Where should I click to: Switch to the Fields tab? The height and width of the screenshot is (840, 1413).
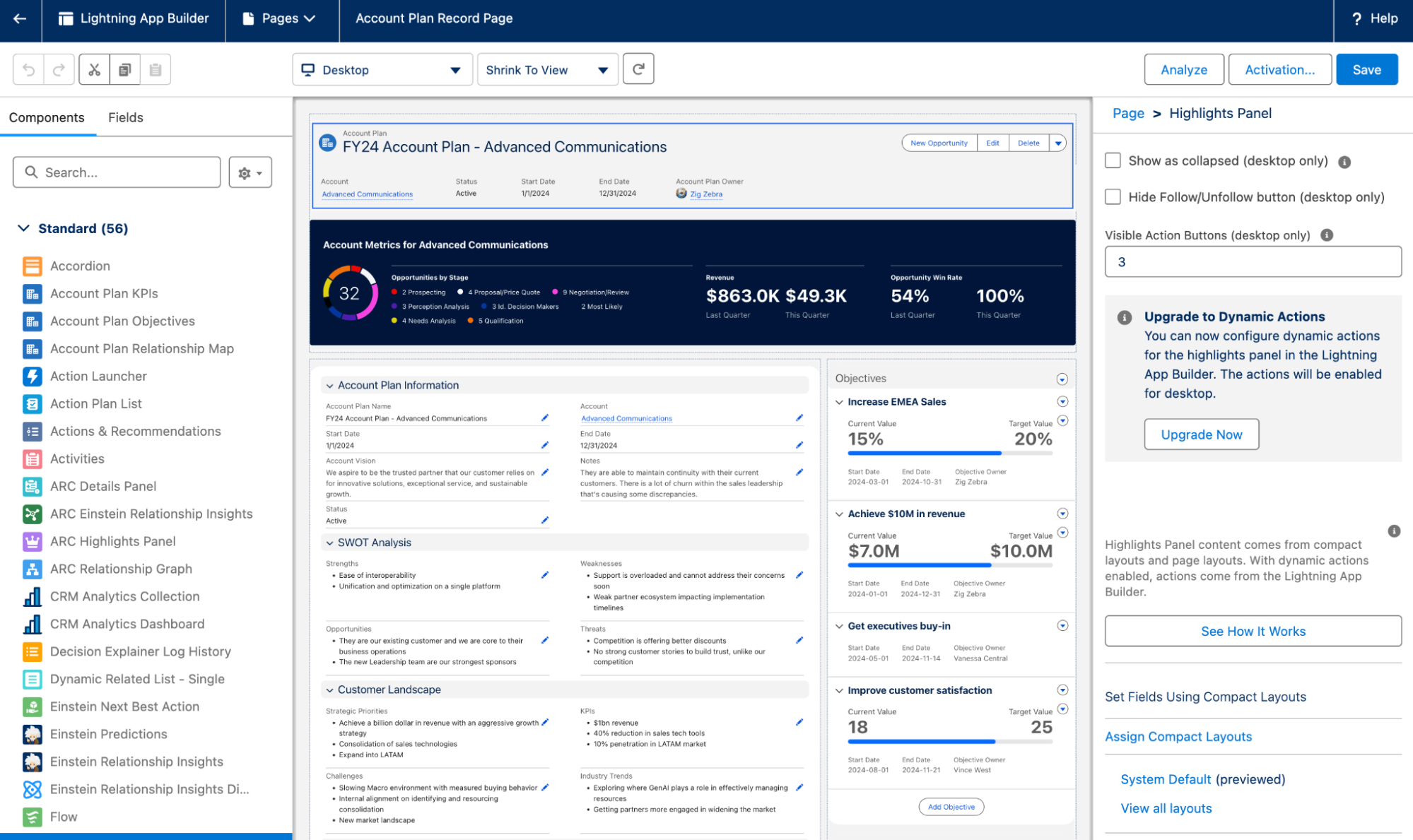[125, 117]
